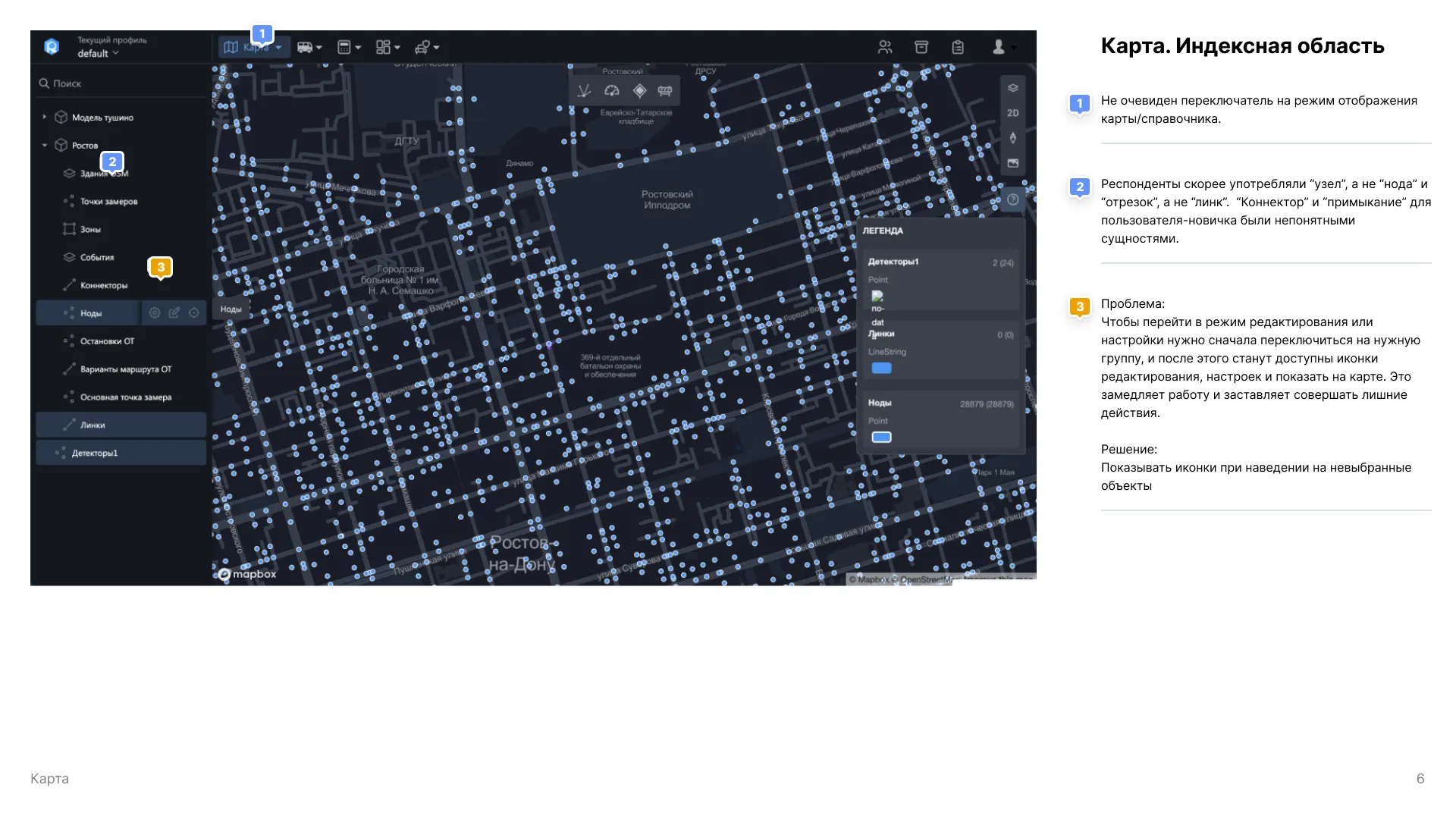Open settings gear for the Ноды layer
The height and width of the screenshot is (819, 1456).
pos(155,312)
